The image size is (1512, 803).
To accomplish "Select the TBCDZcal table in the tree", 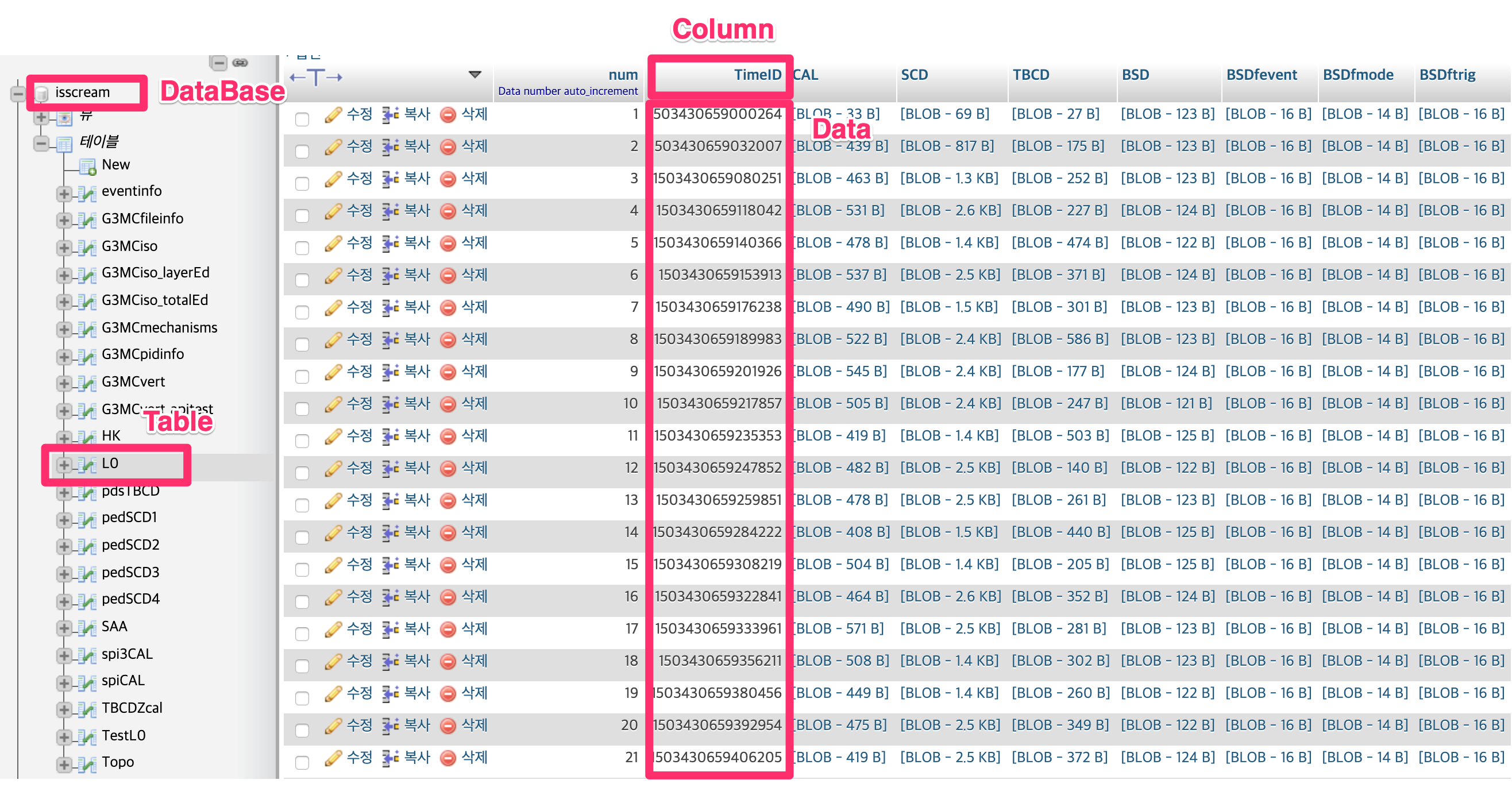I will pyautogui.click(x=132, y=708).
